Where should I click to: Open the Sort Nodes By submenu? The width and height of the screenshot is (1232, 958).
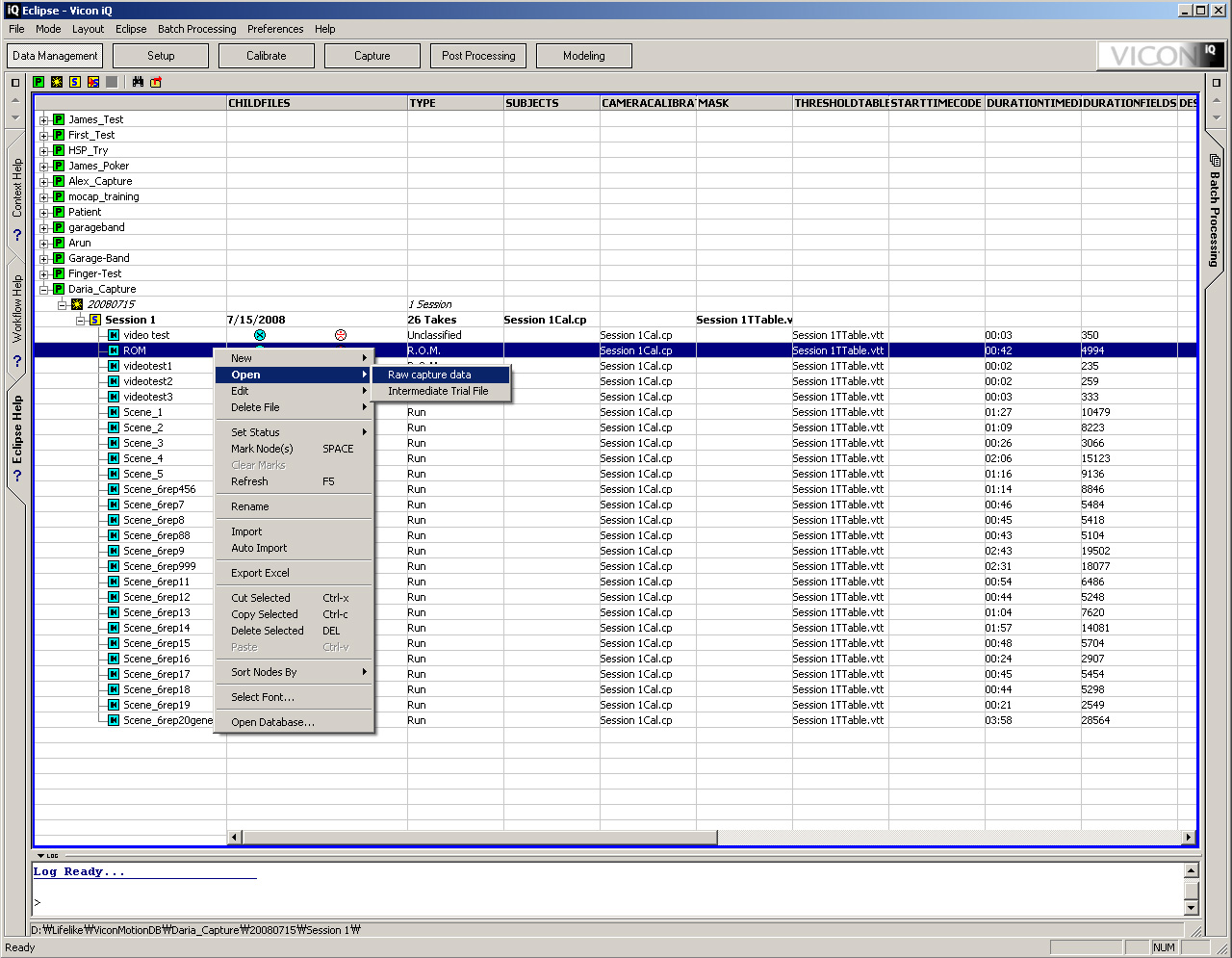[x=295, y=672]
